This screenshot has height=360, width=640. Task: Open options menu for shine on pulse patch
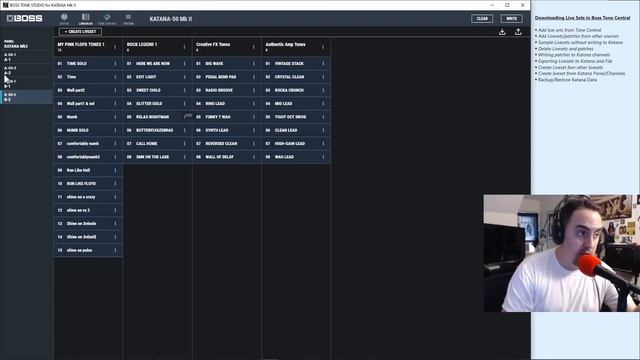coord(115,250)
